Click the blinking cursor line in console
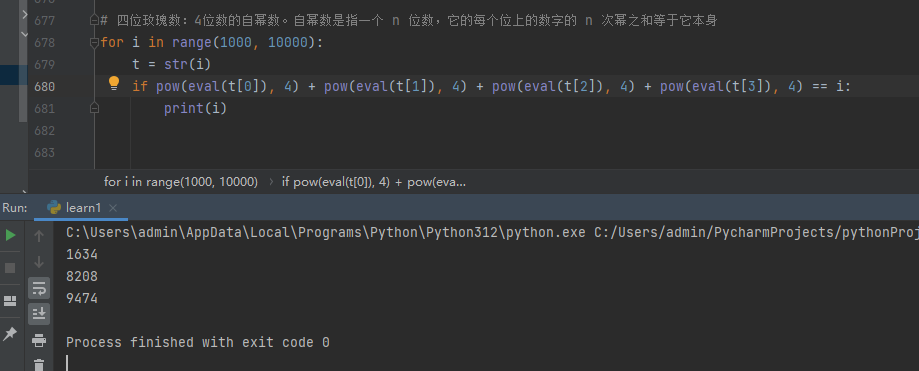Screen dimensions: 919x371 tap(67, 363)
